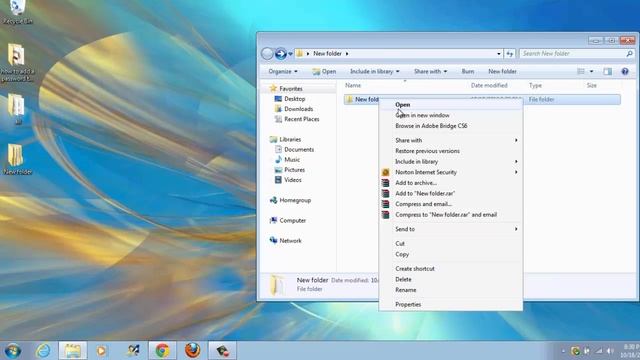Launch Firefox from the taskbar
The height and width of the screenshot is (360, 640).
click(x=192, y=351)
